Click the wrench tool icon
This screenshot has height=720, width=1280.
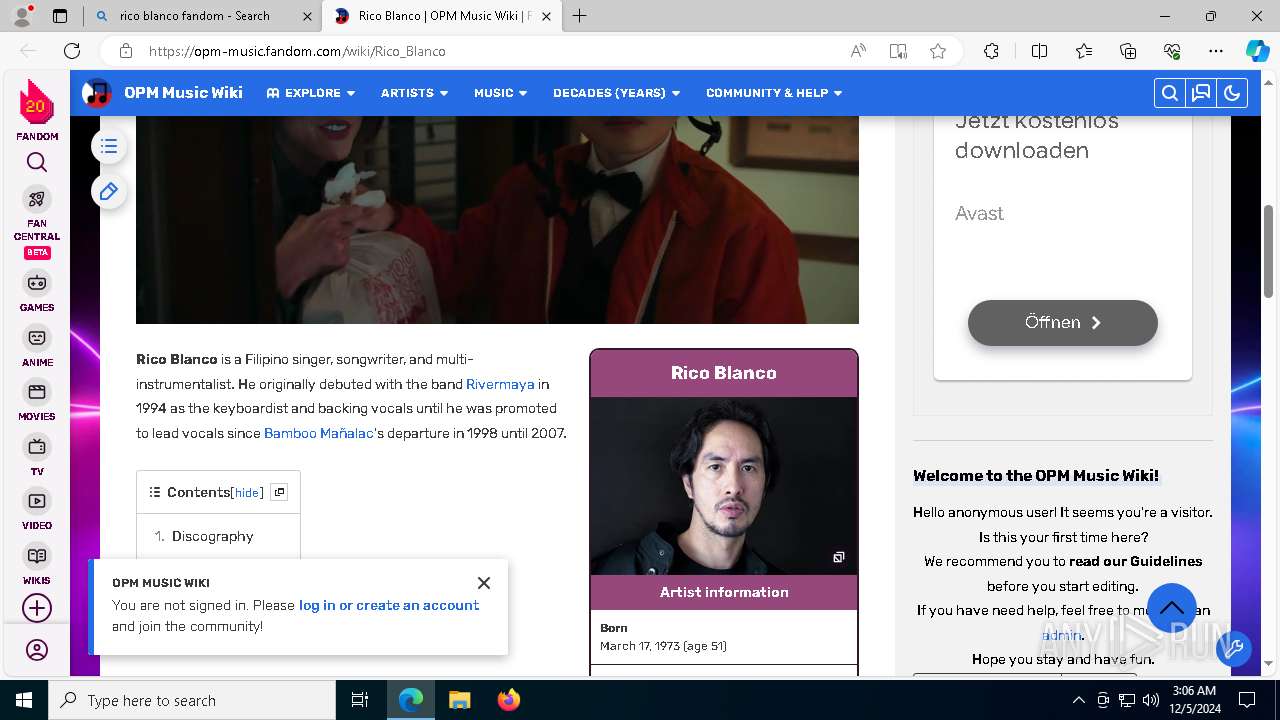[1234, 649]
